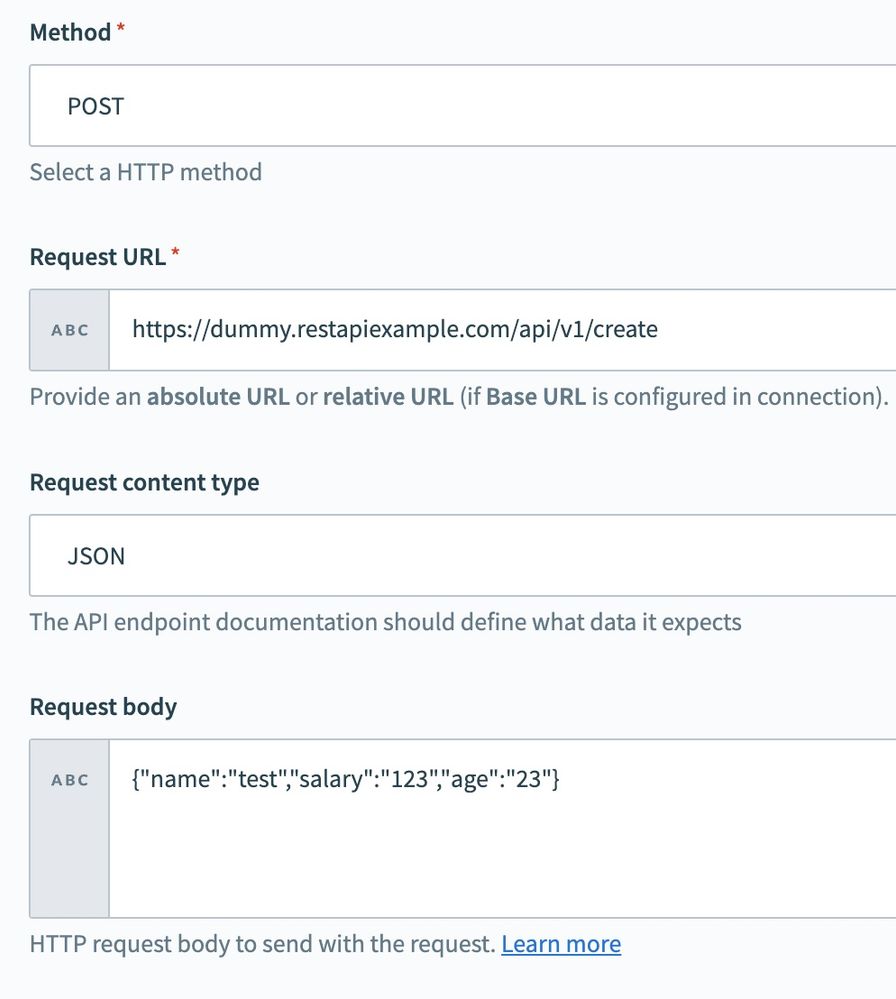Click the bold "absolute URL" text

pos(219,396)
